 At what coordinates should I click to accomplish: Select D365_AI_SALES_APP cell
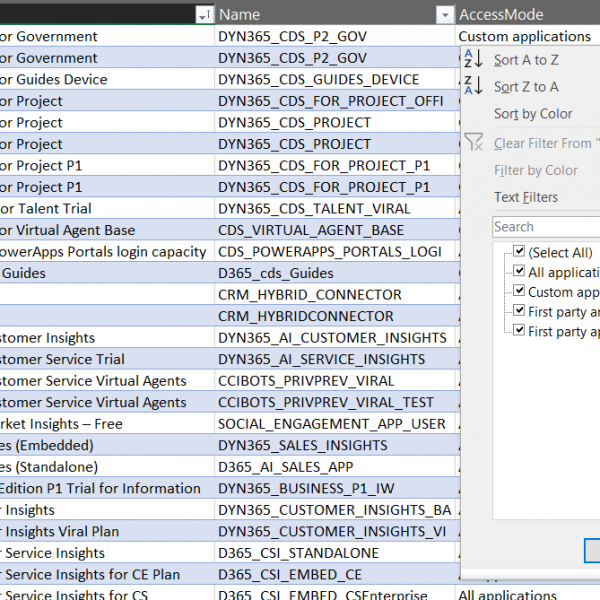point(335,467)
